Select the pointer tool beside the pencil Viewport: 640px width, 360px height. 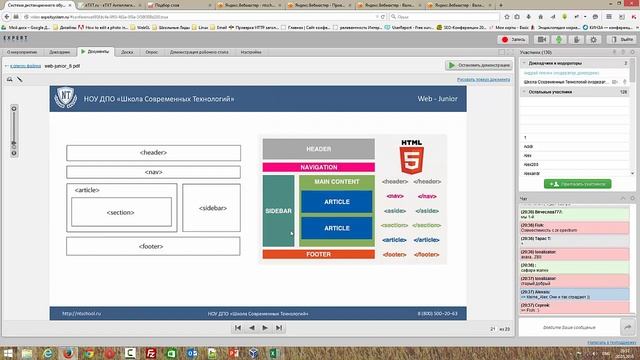9,79
